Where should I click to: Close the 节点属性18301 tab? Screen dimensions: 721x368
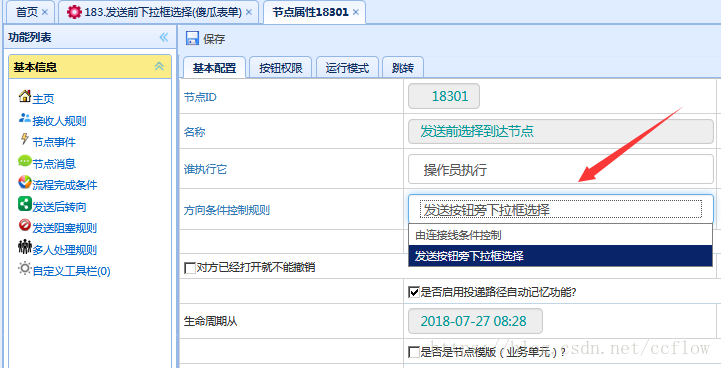[356, 12]
